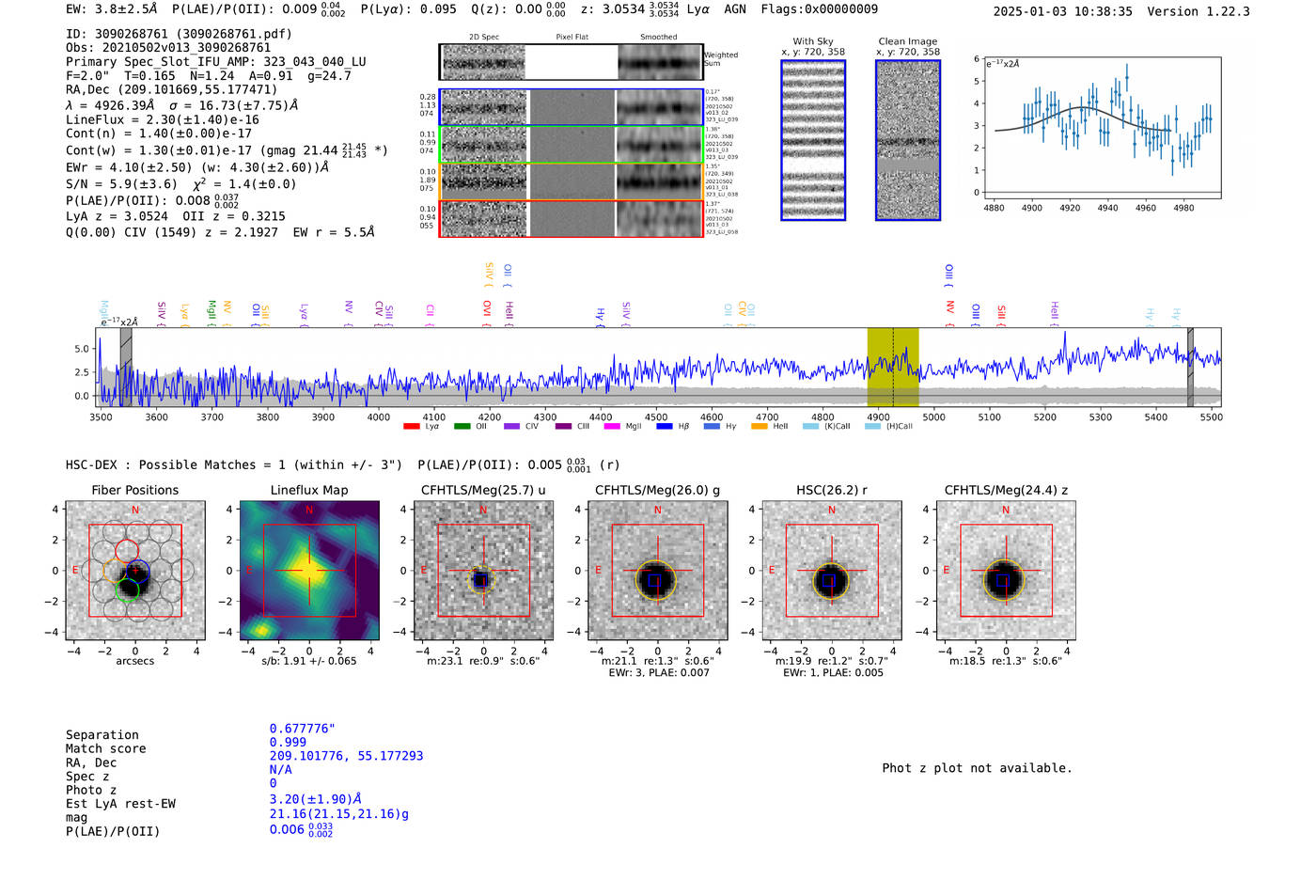Click the hatched gray band near 3550 Å
The width and height of the screenshot is (1316, 896).
(x=126, y=368)
